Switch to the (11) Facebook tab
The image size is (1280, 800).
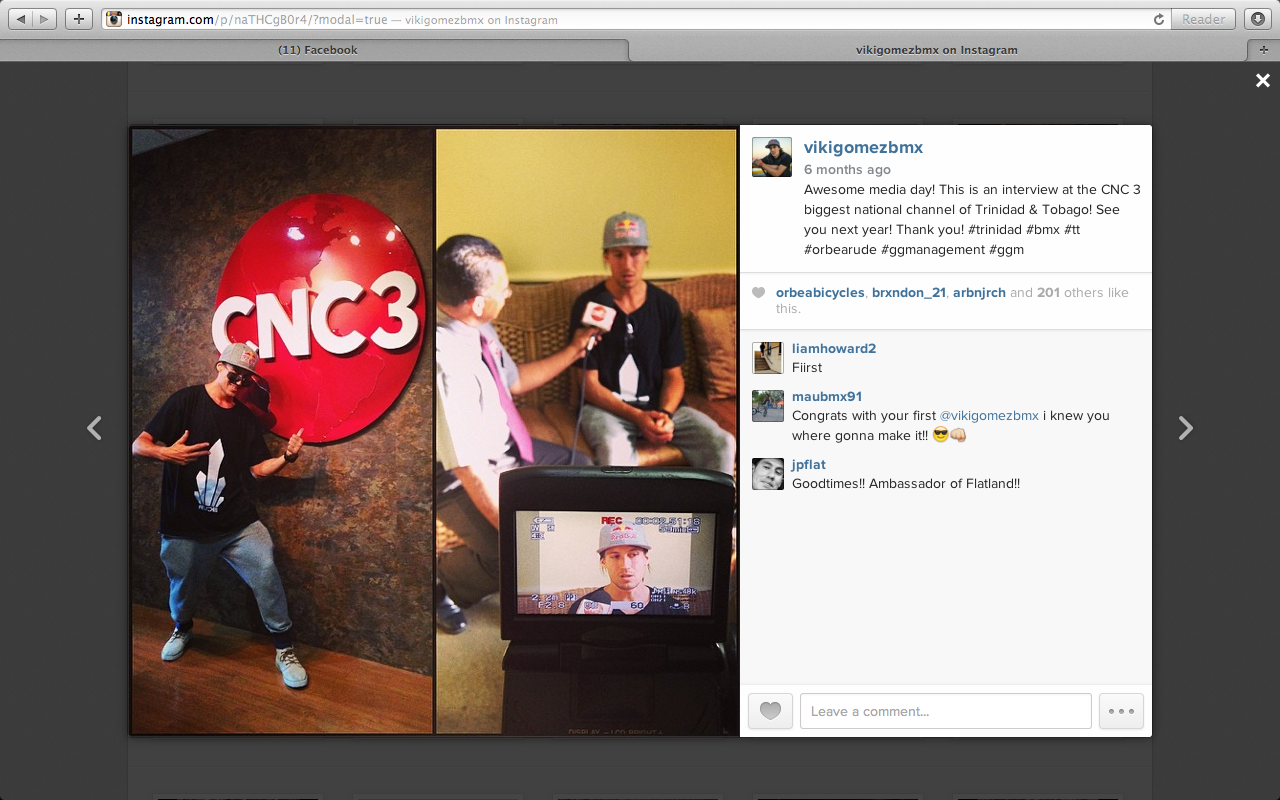[317, 50]
